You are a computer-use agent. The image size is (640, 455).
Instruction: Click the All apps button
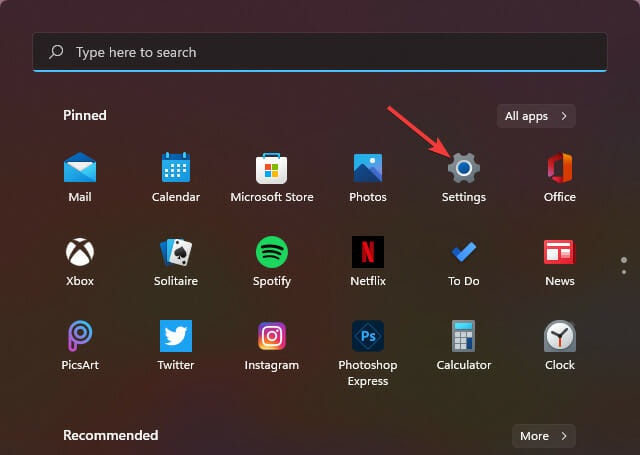click(x=536, y=116)
